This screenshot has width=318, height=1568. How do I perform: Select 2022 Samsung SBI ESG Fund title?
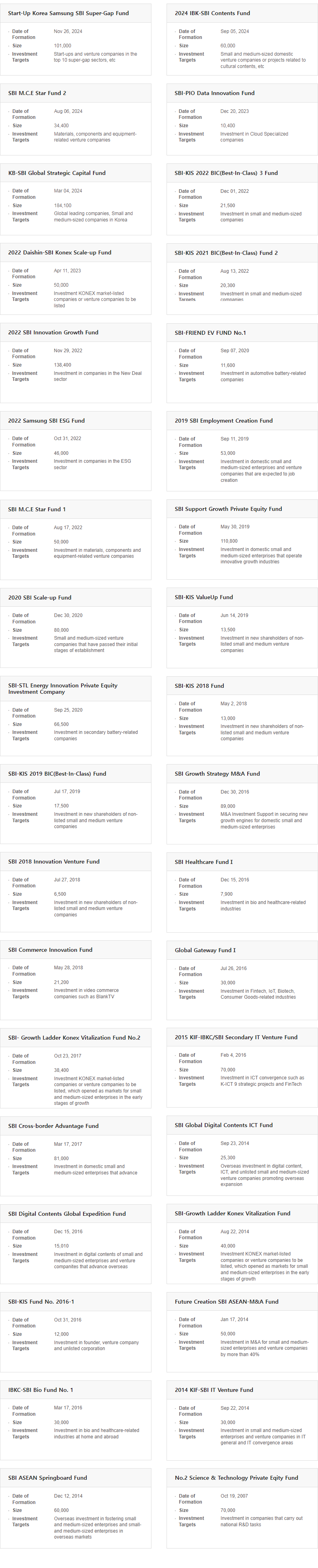pyautogui.click(x=46, y=421)
